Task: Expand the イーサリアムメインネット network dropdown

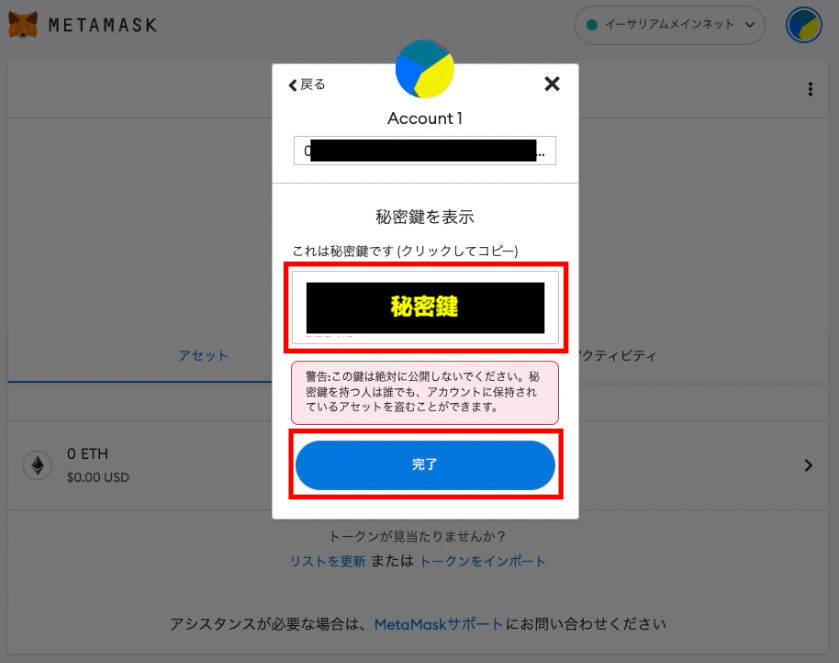Action: [x=670, y=25]
